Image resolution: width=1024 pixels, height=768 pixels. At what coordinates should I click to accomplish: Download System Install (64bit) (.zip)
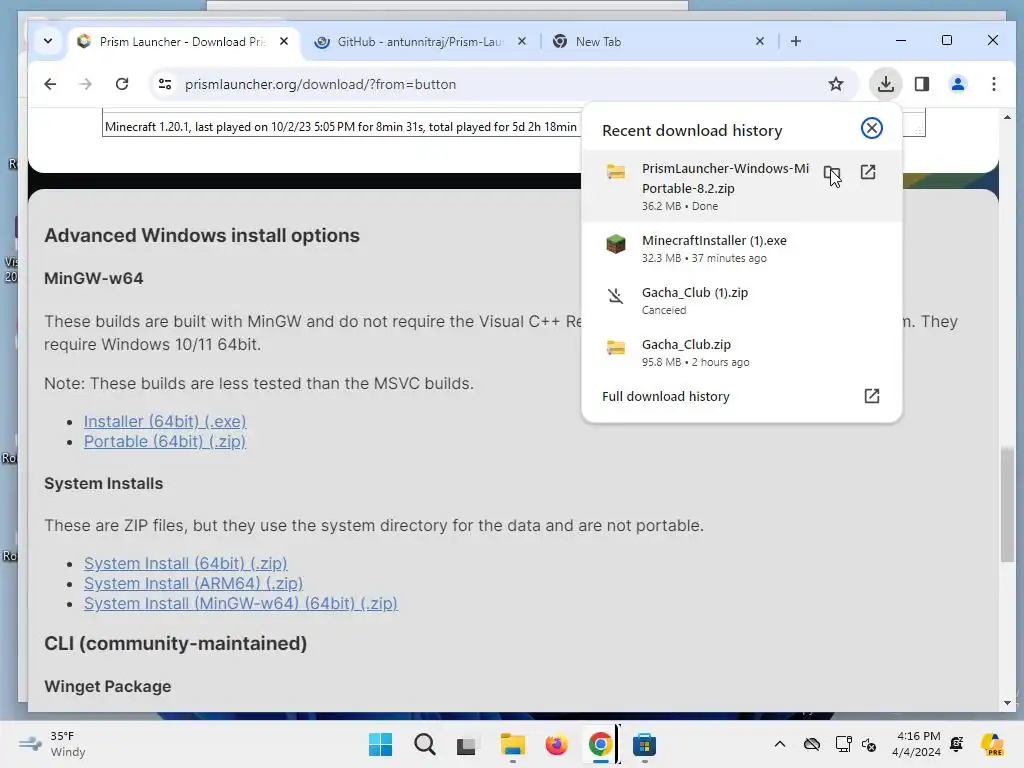[x=185, y=563]
